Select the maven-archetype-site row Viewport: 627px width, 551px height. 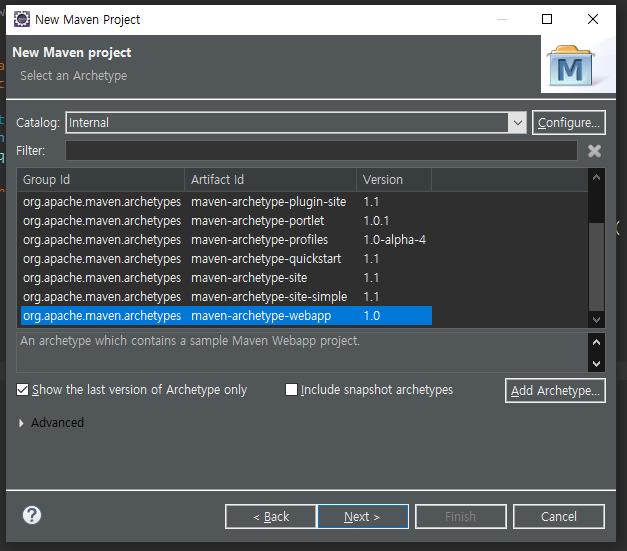(x=226, y=278)
